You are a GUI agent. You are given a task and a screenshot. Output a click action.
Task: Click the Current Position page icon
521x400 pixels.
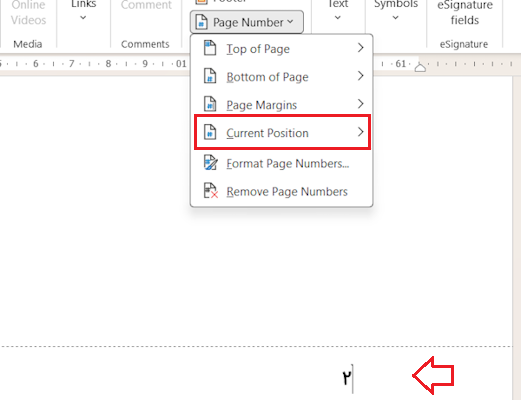(210, 132)
